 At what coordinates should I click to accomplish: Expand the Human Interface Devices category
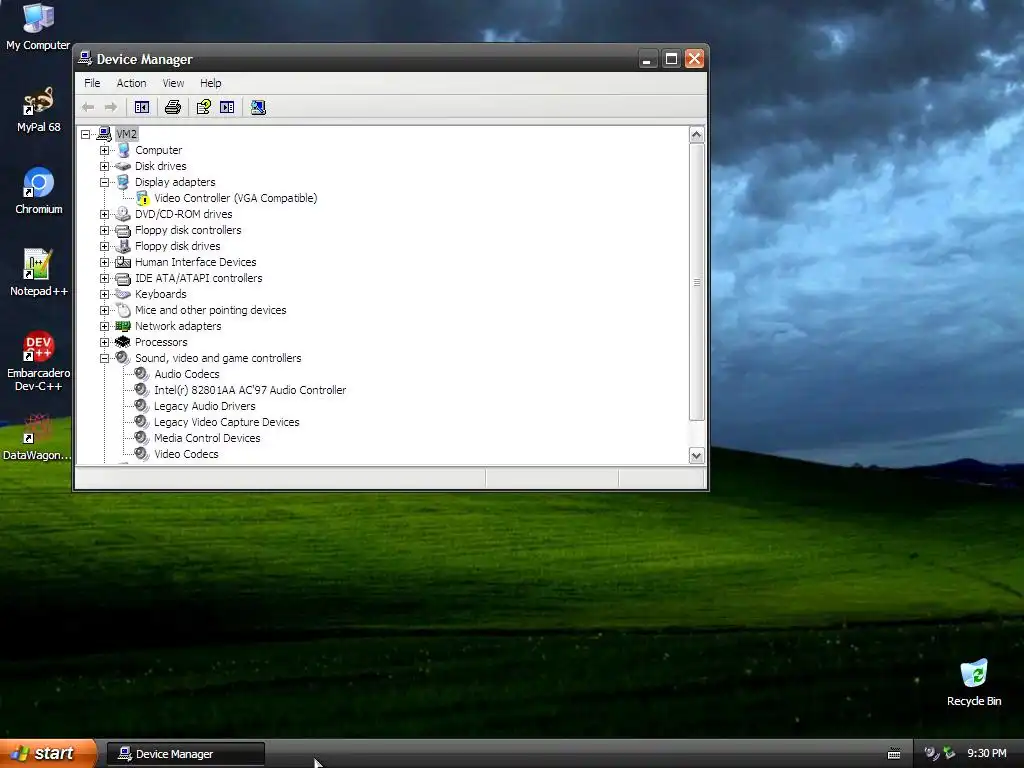point(104,263)
